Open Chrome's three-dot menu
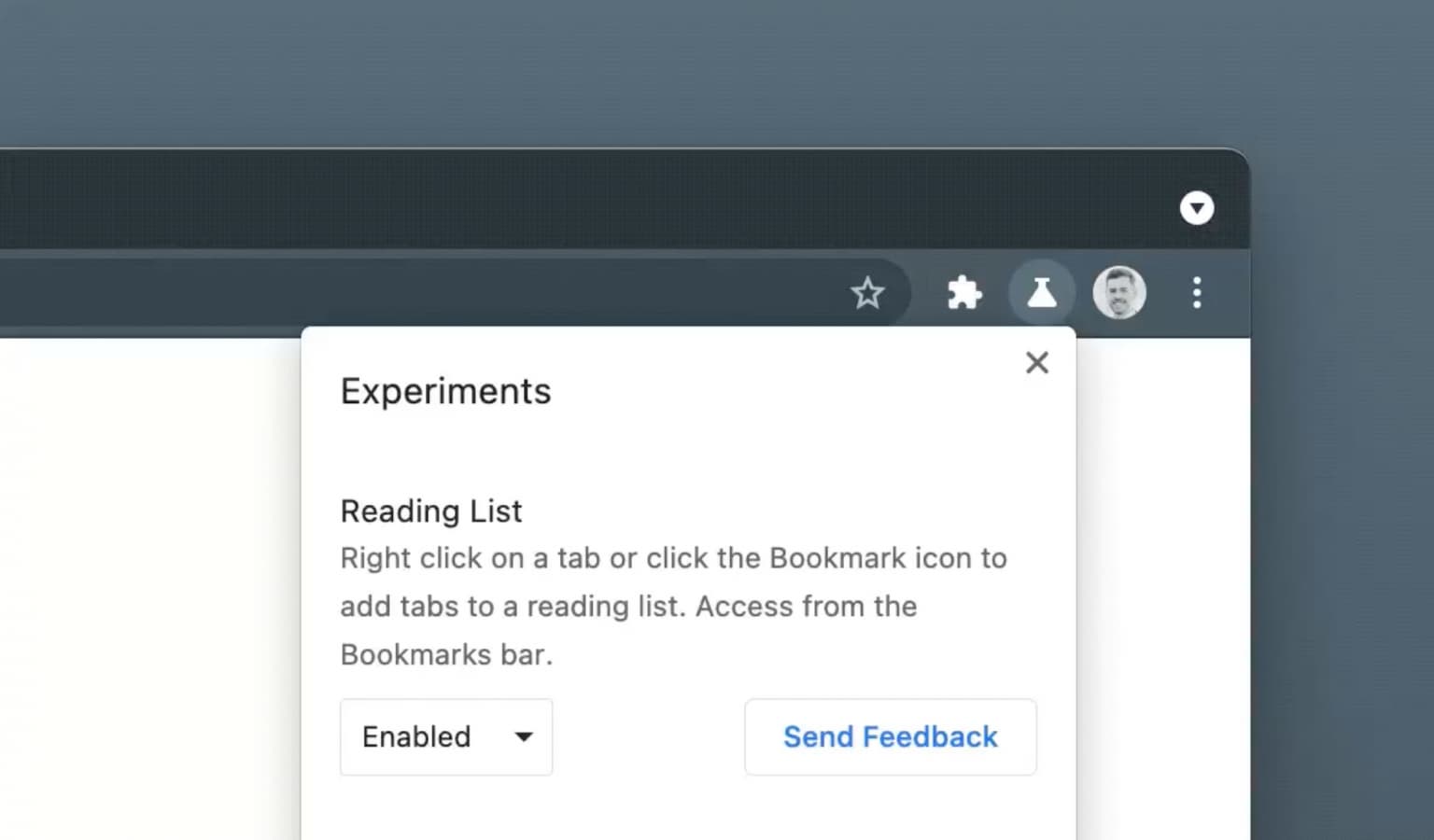This screenshot has width=1434, height=840. coord(1197,293)
